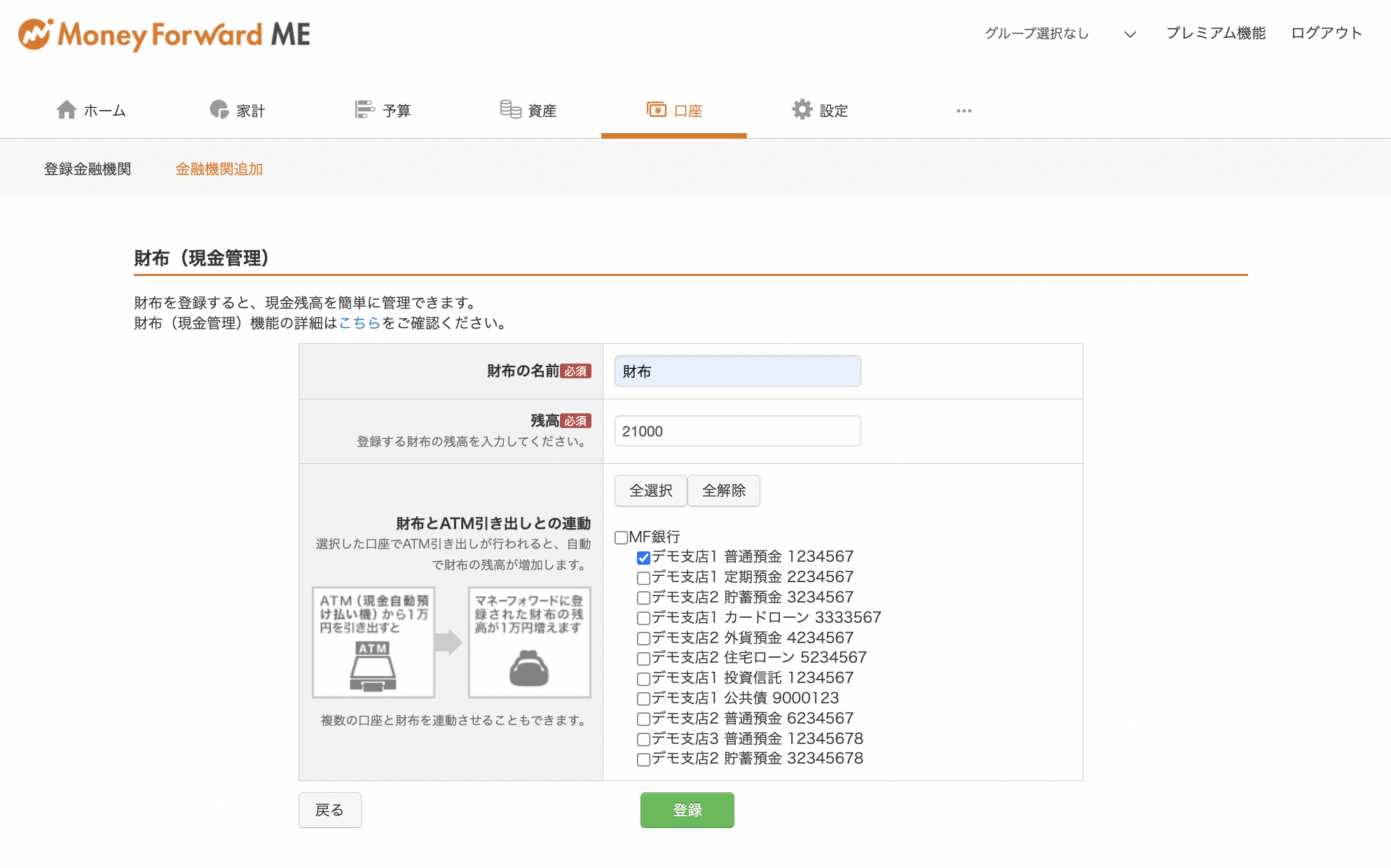Check デモ支店1 定期預金 2234567
This screenshot has width=1391, height=868.
[643, 578]
